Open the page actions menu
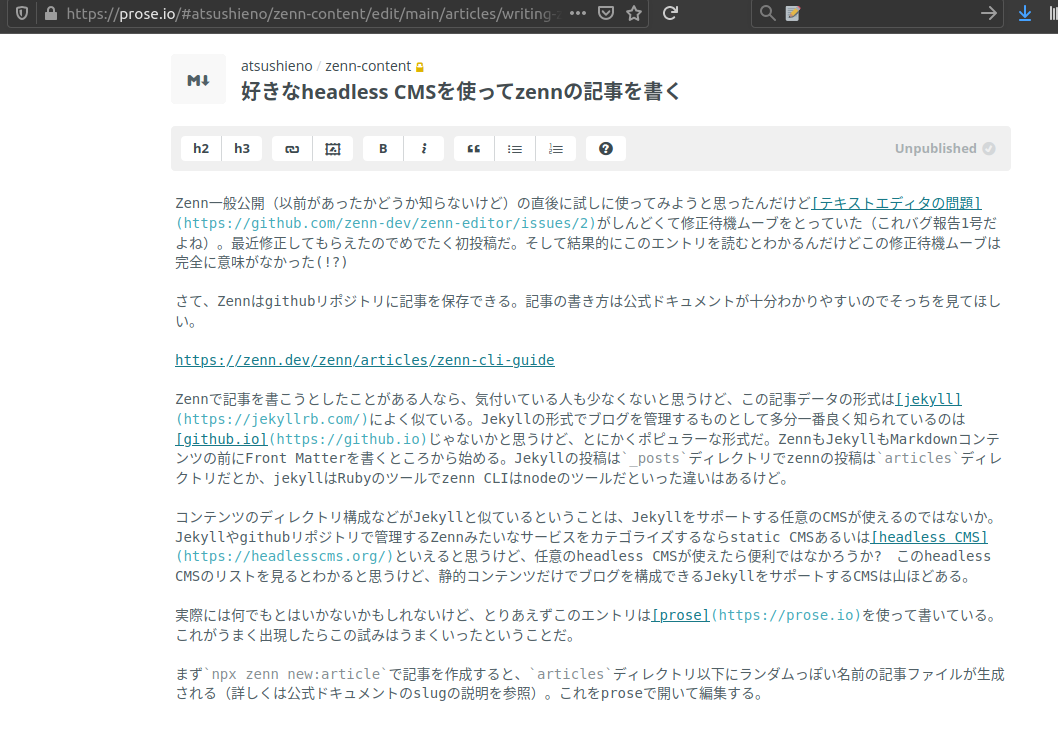 578,13
